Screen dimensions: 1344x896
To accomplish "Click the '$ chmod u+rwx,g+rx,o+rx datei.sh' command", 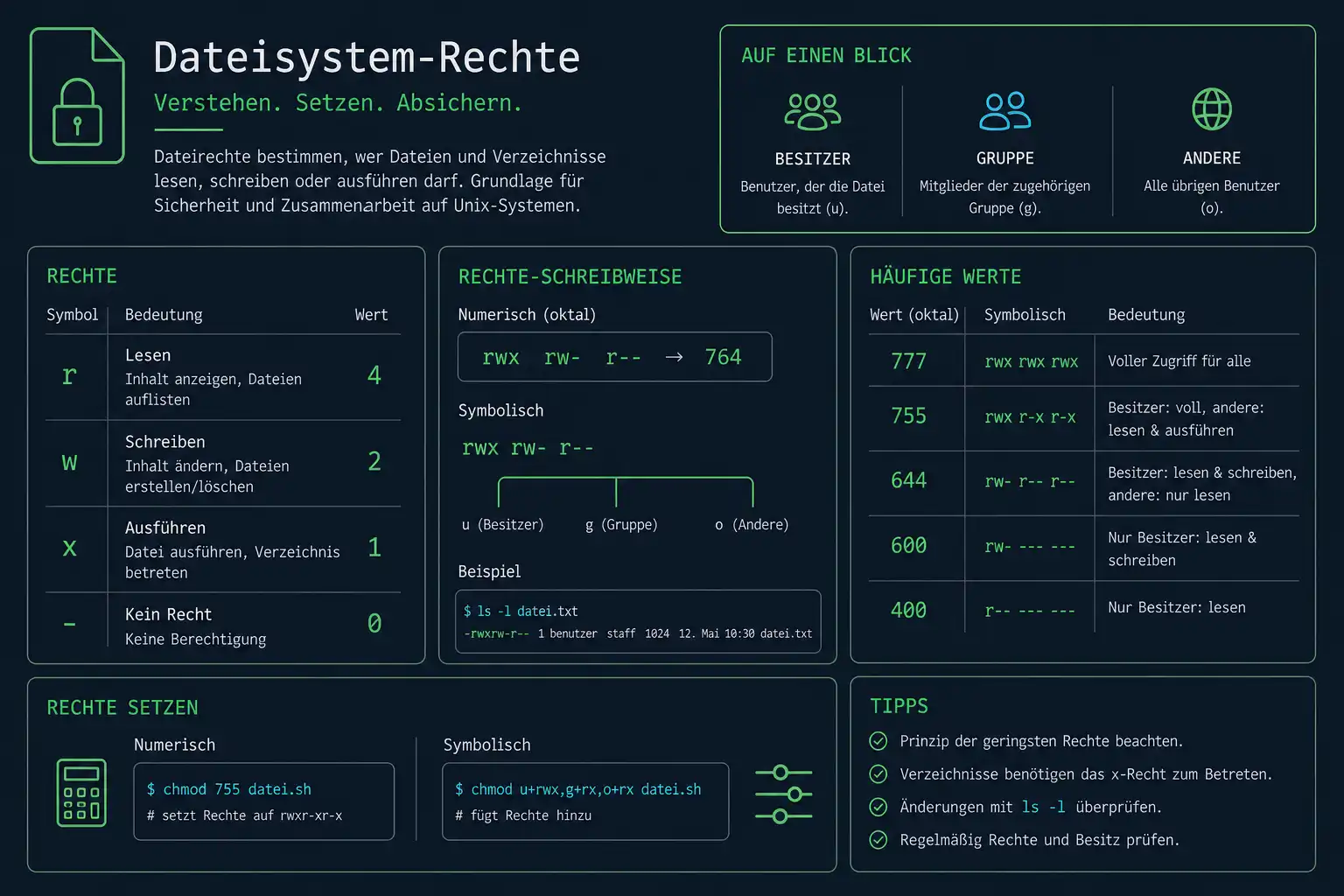I will (x=578, y=789).
